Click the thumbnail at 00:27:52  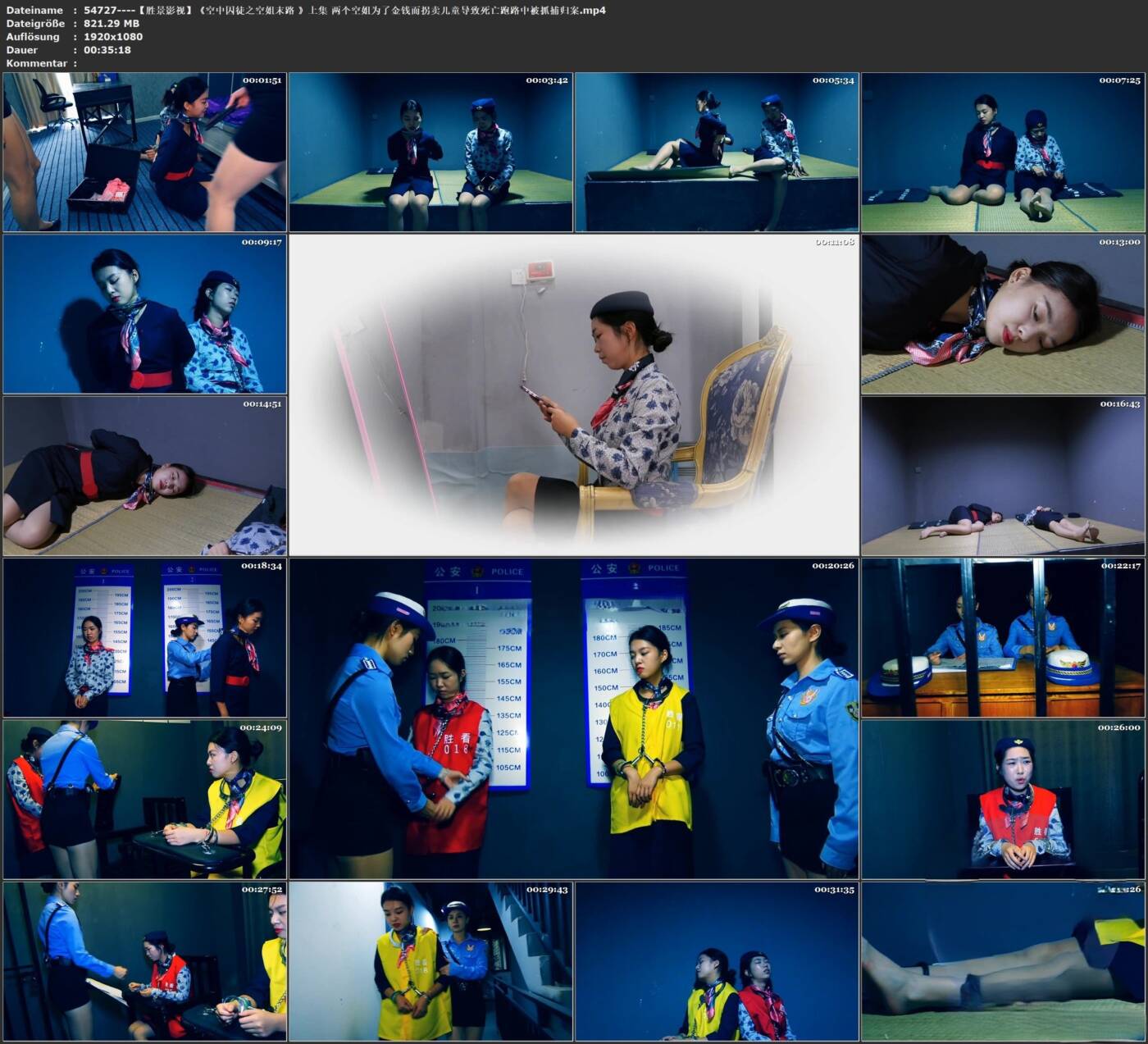point(144,961)
